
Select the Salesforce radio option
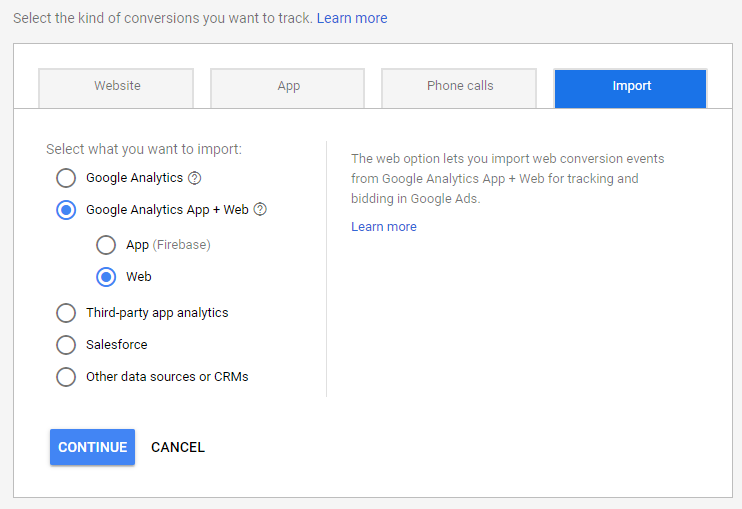[x=66, y=345]
